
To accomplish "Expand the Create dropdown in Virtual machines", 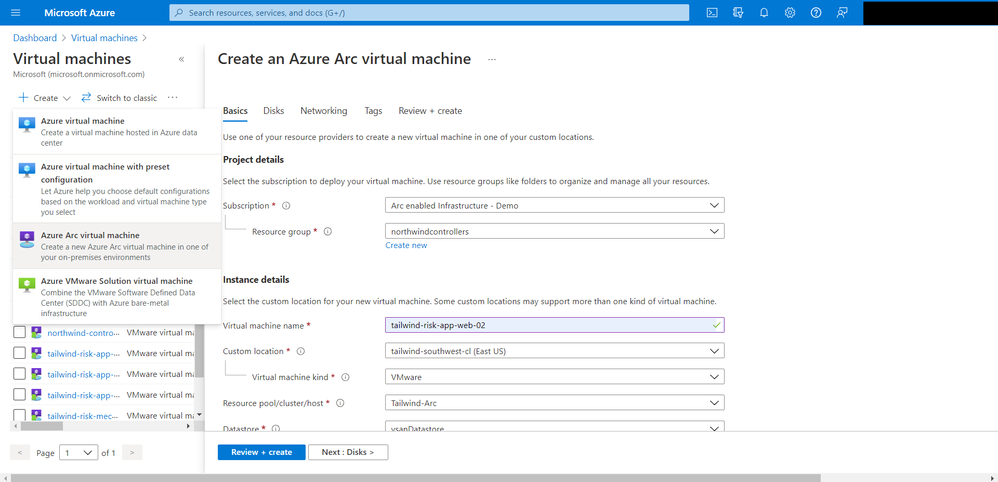I will pos(44,97).
